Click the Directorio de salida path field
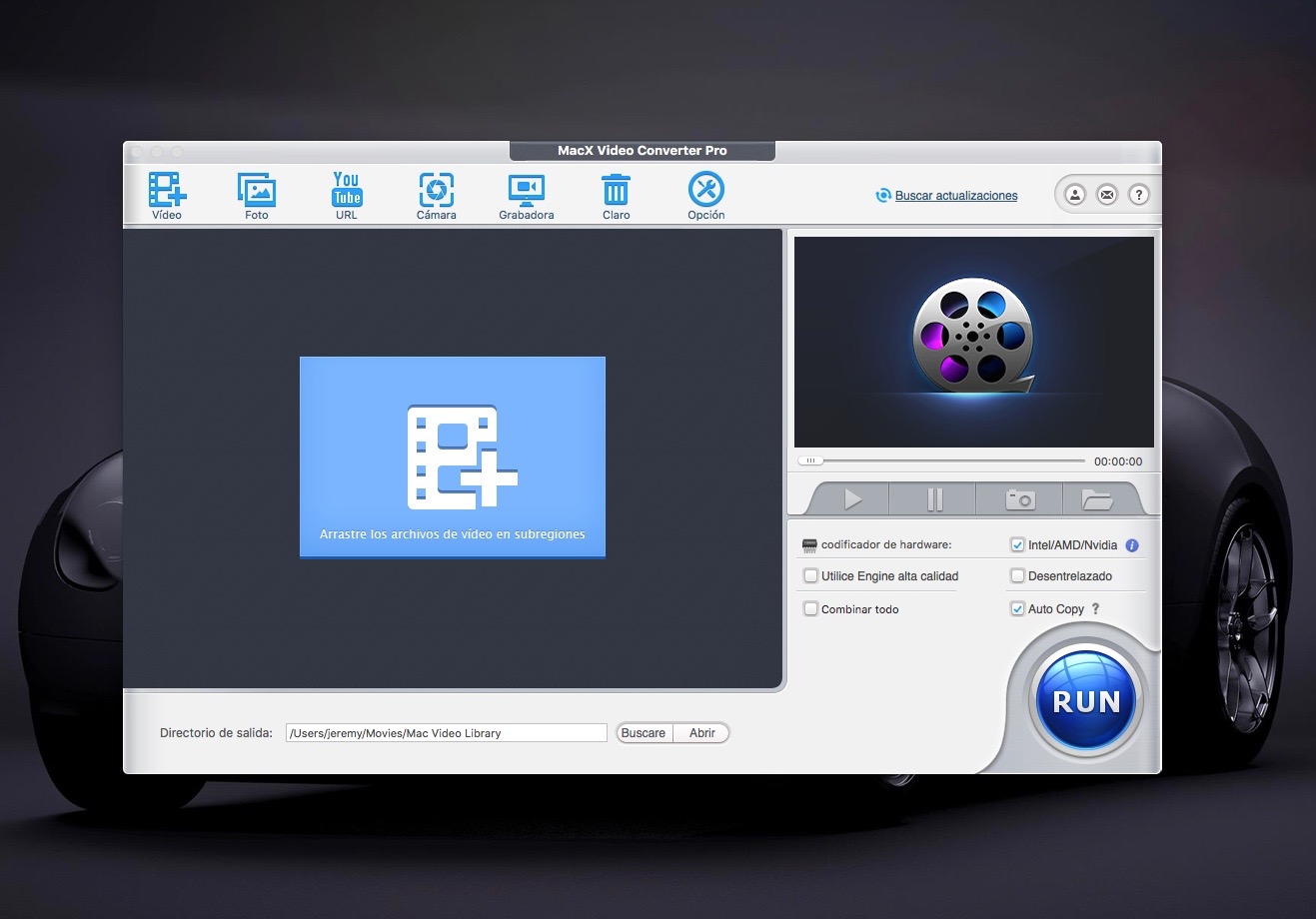1316x919 pixels. coord(446,733)
